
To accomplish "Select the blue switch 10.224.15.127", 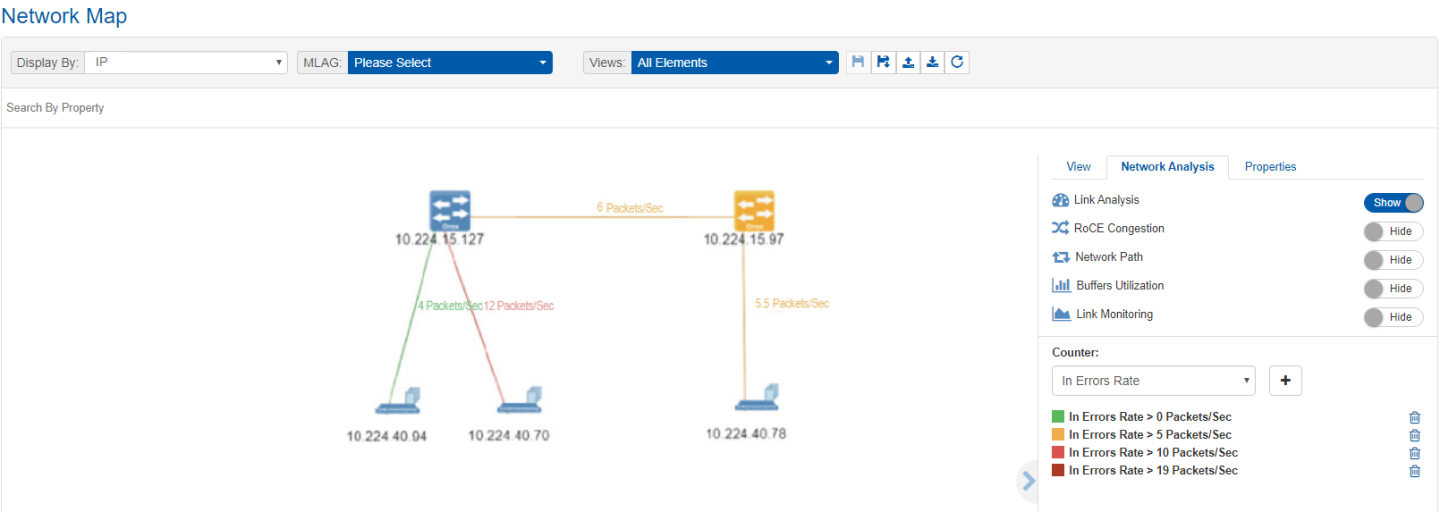I will [450, 210].
